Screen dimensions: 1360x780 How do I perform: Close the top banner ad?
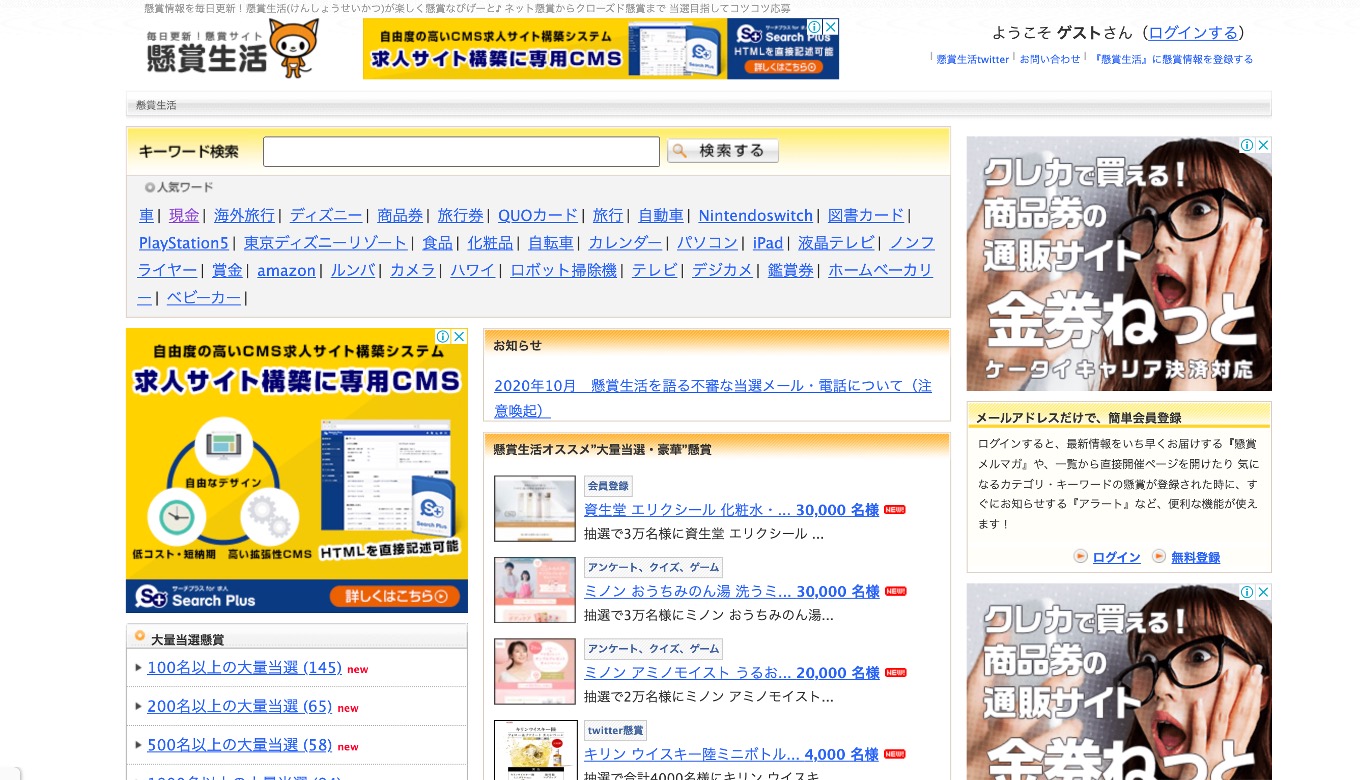[x=831, y=27]
